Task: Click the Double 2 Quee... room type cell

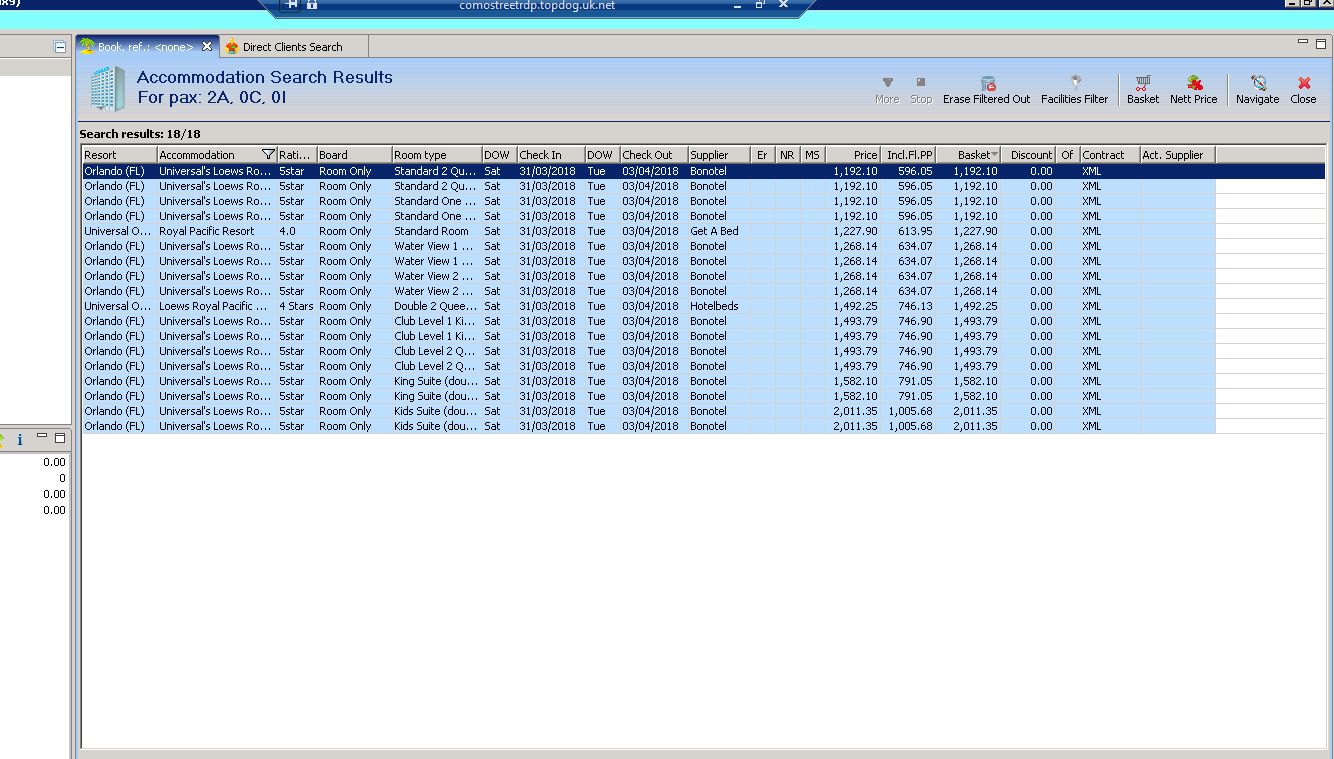Action: pos(436,306)
